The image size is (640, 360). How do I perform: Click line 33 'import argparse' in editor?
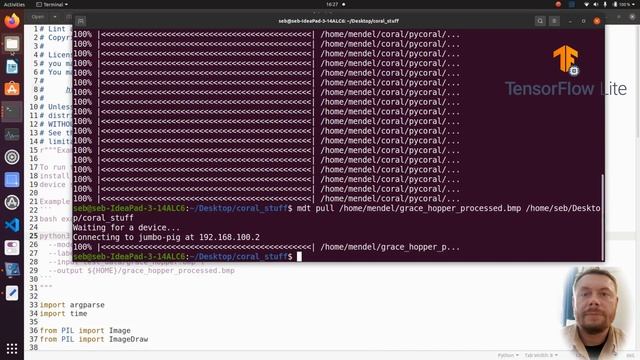pos(72,305)
